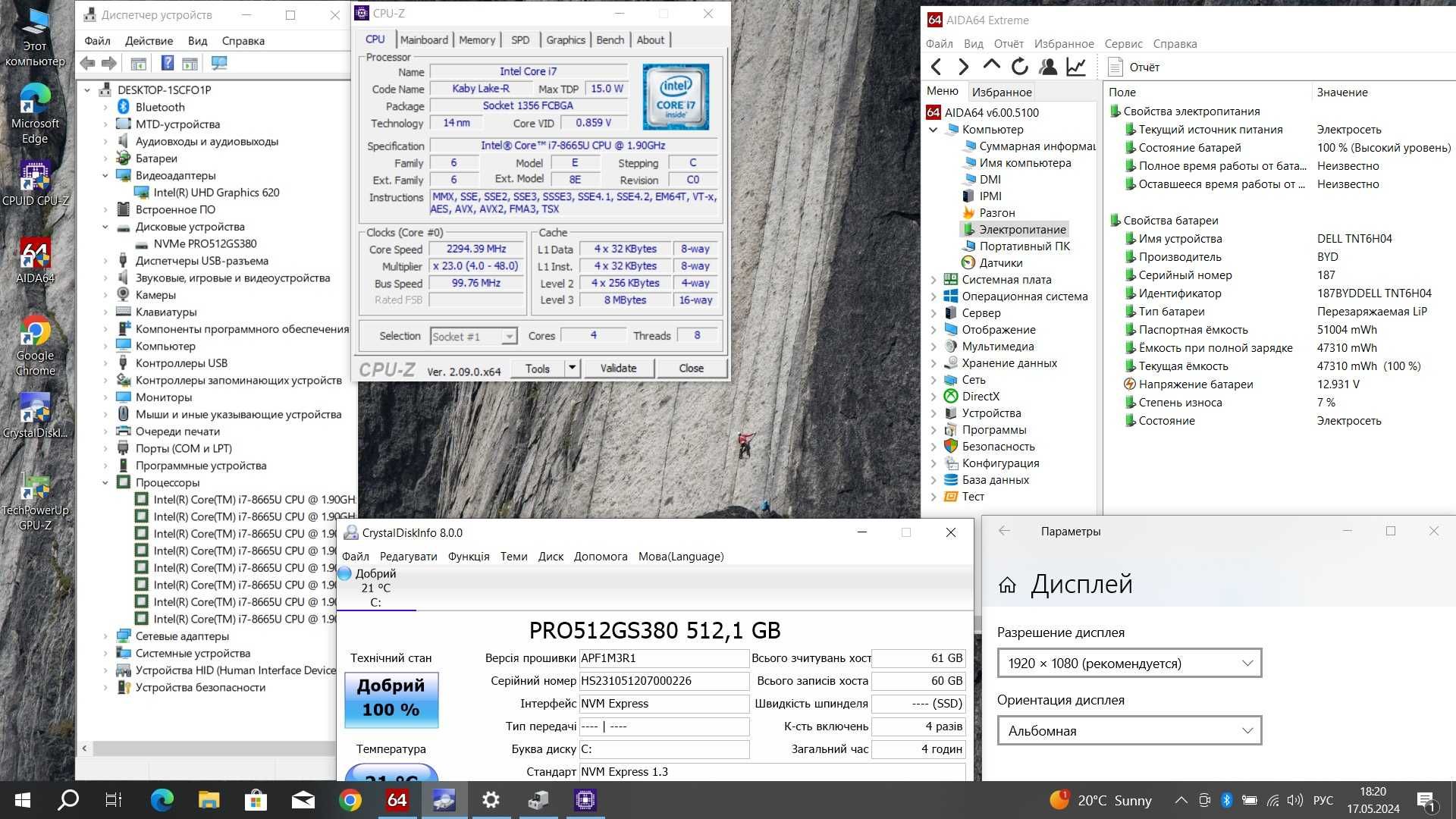Toggle AIDA64 user account icon in toolbar
1456x819 pixels.
click(x=1047, y=66)
